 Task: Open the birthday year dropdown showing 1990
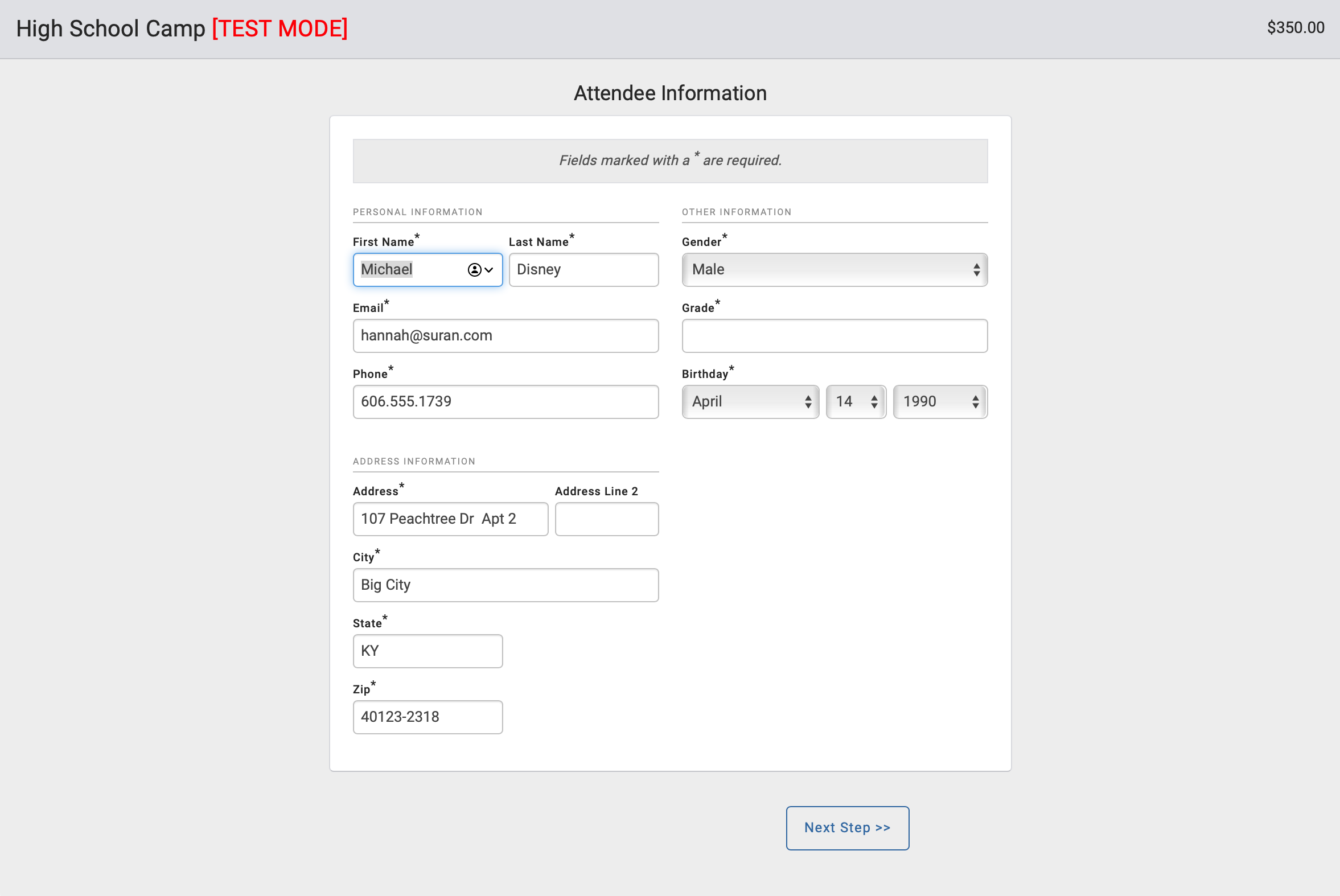coord(939,402)
